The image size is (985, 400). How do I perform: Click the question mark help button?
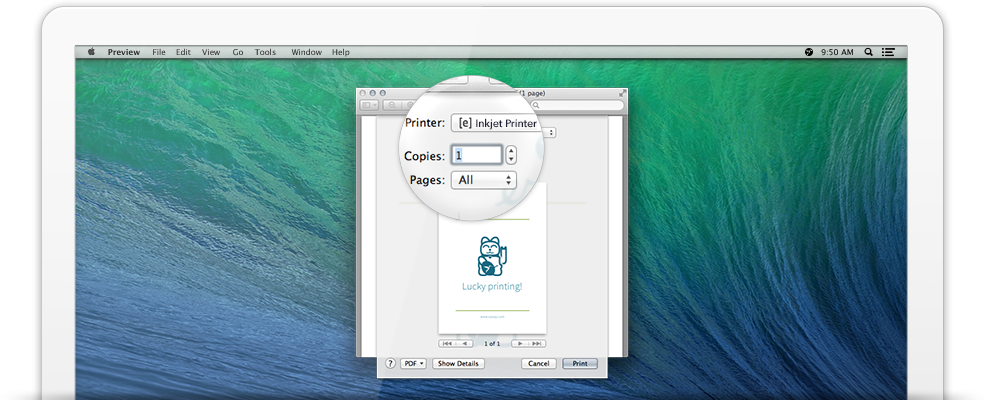[x=390, y=364]
